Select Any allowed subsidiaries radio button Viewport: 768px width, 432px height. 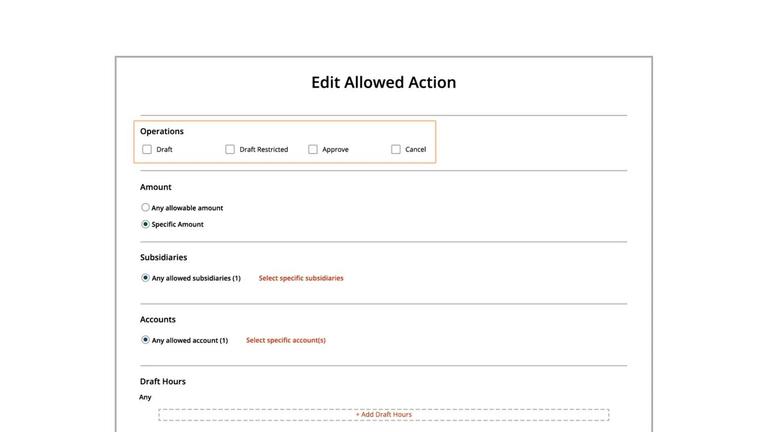[x=145, y=278]
